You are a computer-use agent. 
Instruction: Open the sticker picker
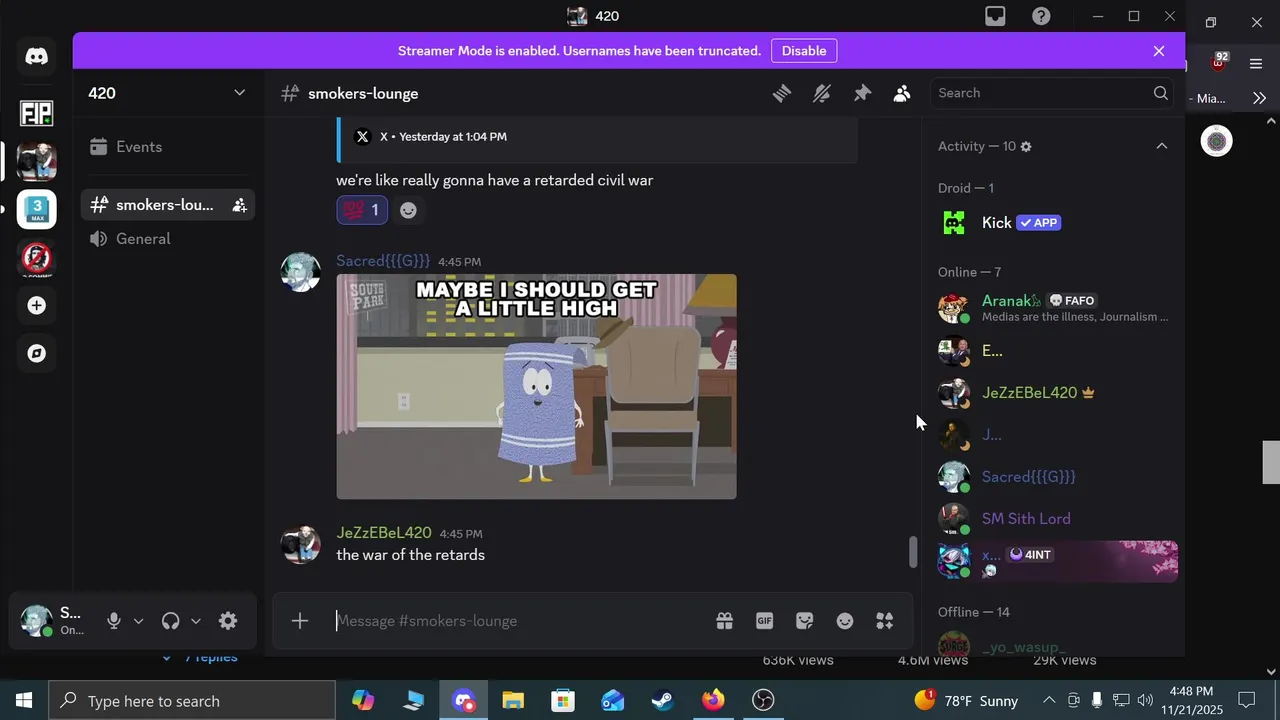(x=805, y=621)
